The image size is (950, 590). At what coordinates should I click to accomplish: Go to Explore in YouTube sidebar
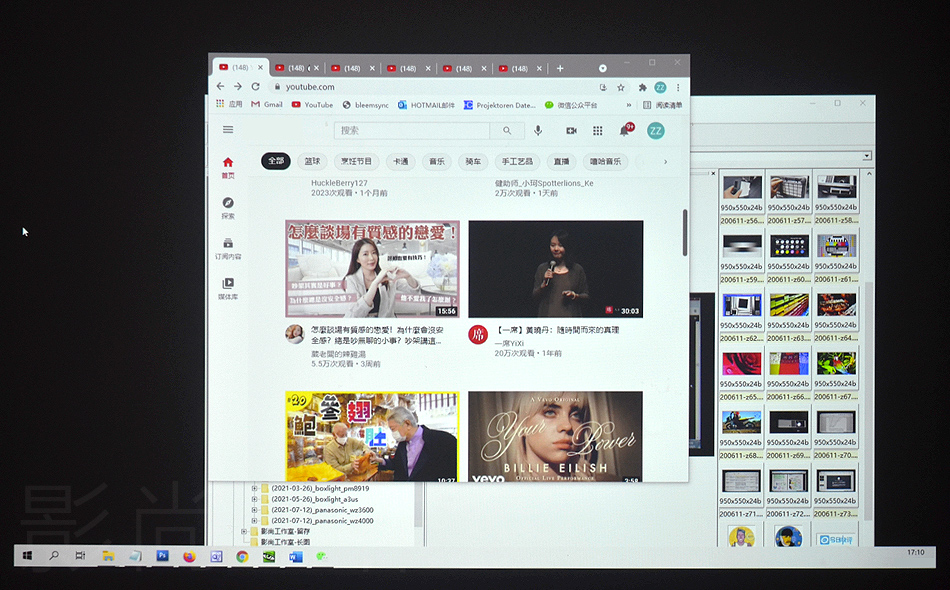(228, 207)
